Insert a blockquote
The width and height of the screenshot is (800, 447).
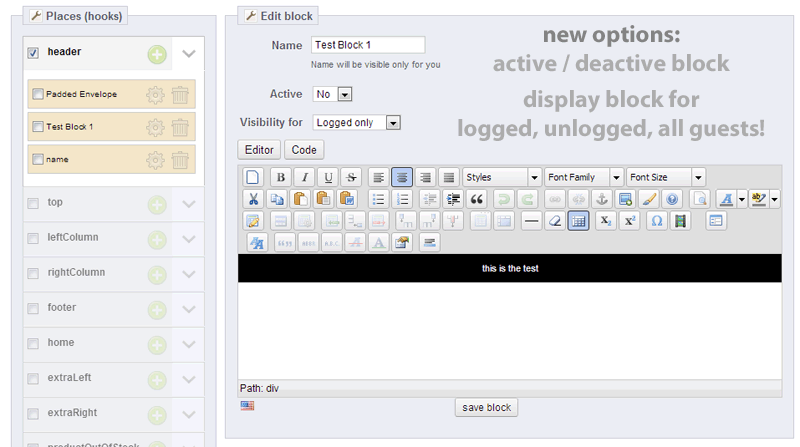[477, 199]
